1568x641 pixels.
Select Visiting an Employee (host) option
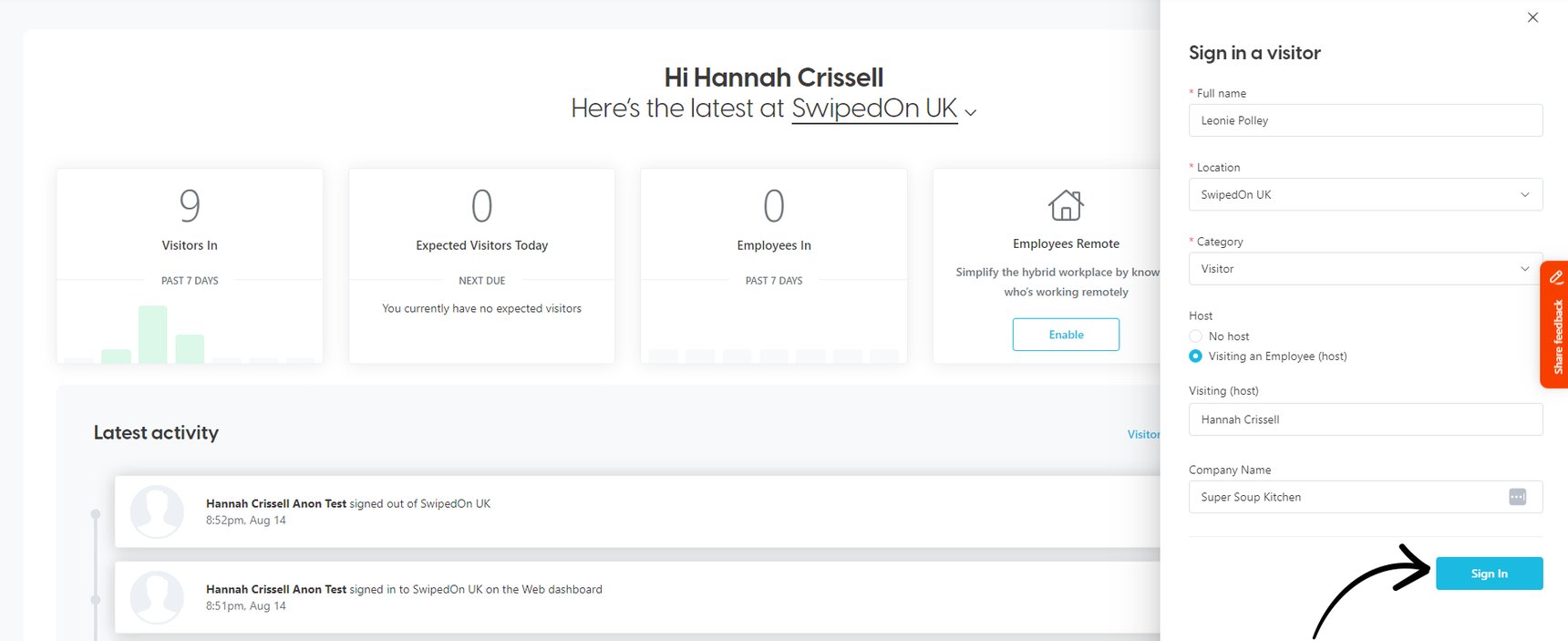(1196, 357)
